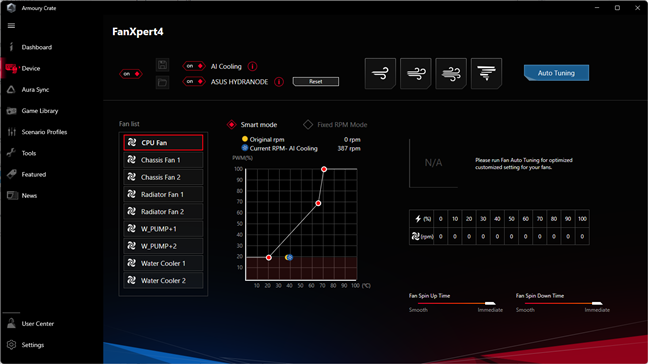Image resolution: width=648 pixels, height=364 pixels.
Task: Show ASUS HYDRANODE info icon
Action: point(279,82)
